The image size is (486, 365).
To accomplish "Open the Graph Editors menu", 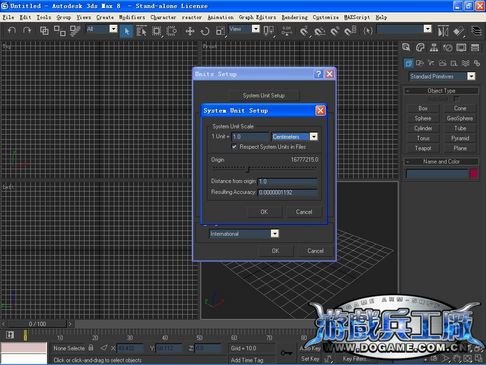I will [257, 17].
